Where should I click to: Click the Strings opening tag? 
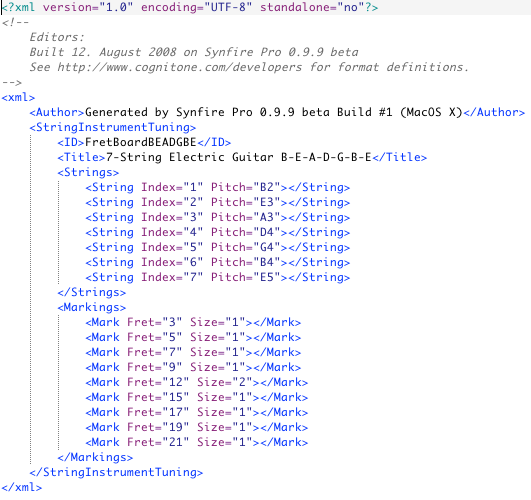88,172
